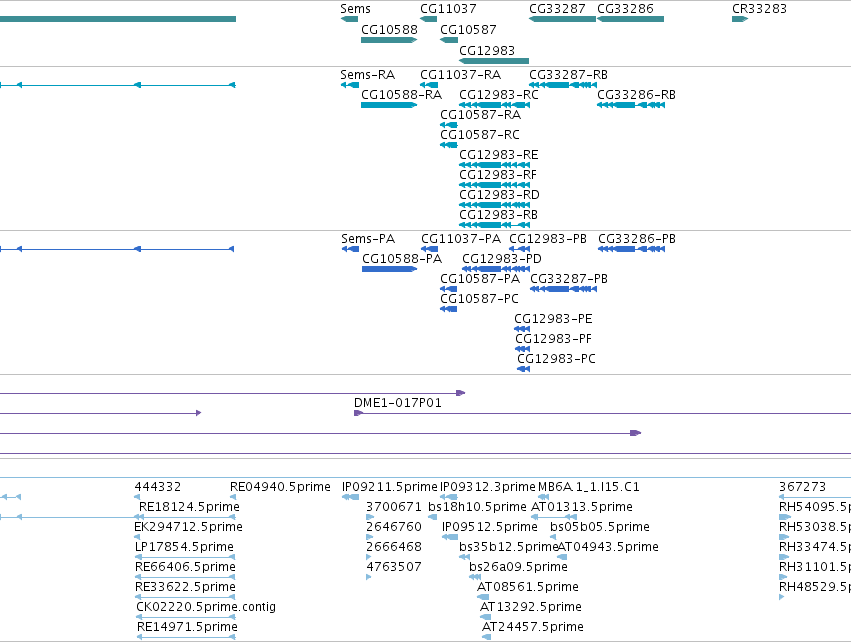Click the CG11037-RA transcript label
851x642 pixels.
point(461,75)
